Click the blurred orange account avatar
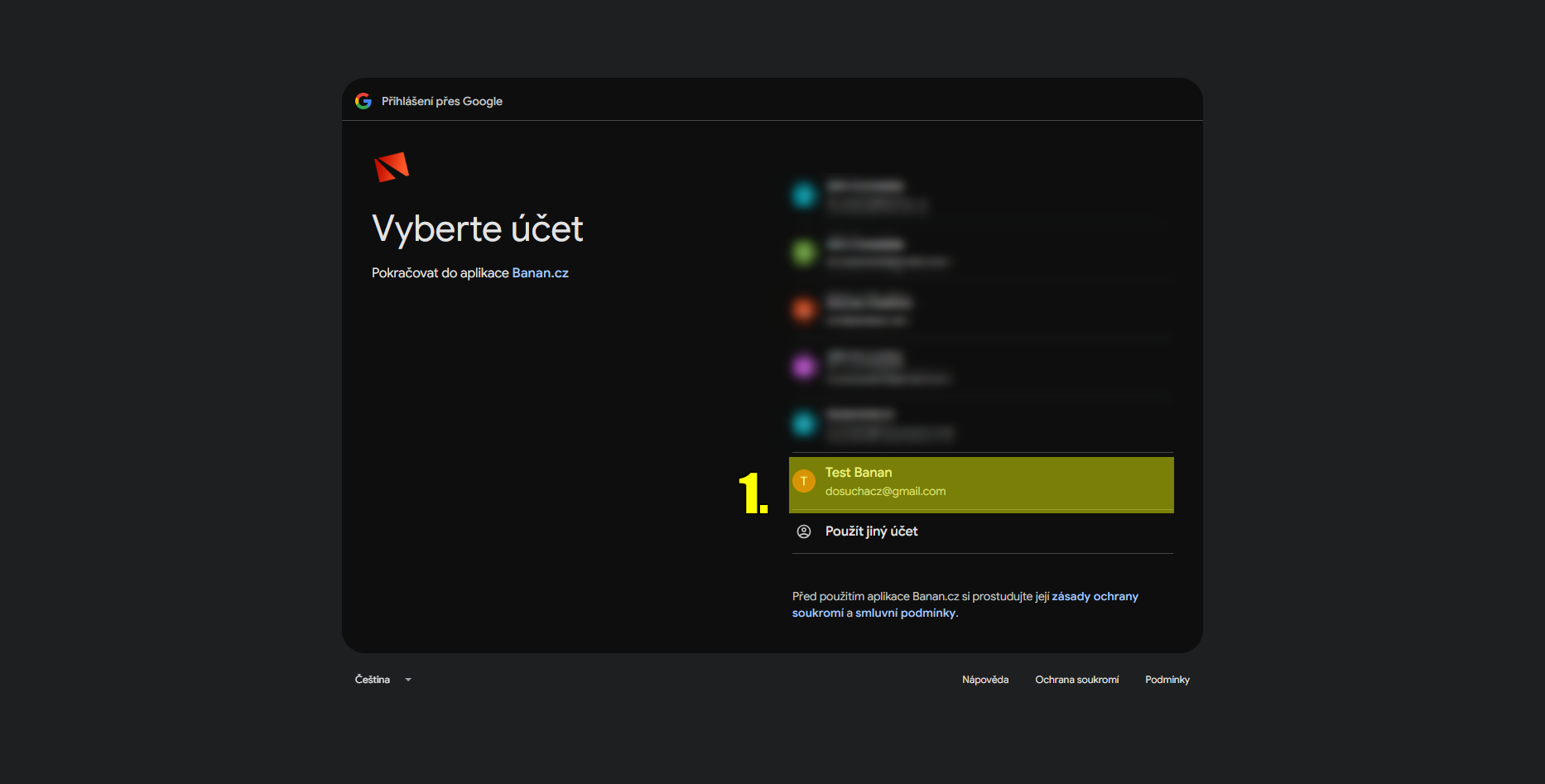The width and height of the screenshot is (1545, 784). coord(804,310)
